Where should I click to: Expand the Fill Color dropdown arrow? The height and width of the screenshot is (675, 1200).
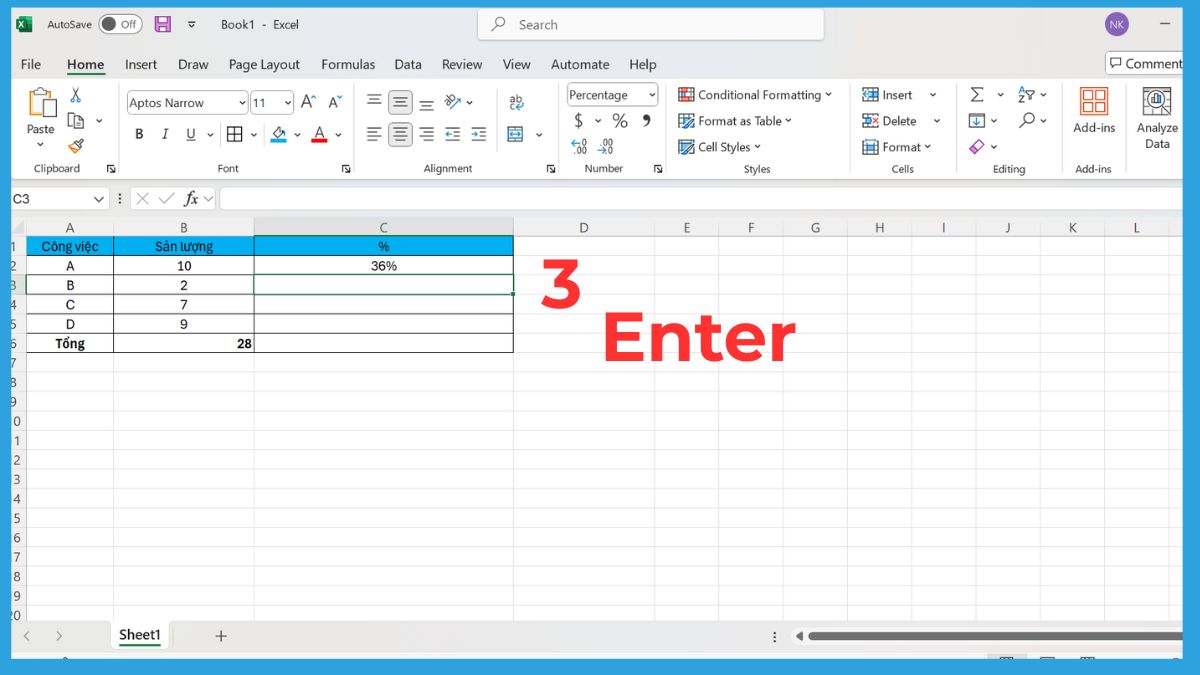pyautogui.click(x=296, y=134)
